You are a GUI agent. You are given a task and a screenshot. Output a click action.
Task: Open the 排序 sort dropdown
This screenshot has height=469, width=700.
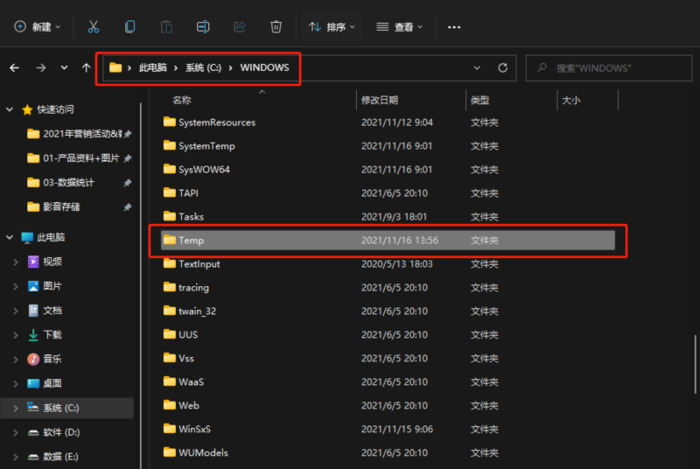(x=332, y=27)
